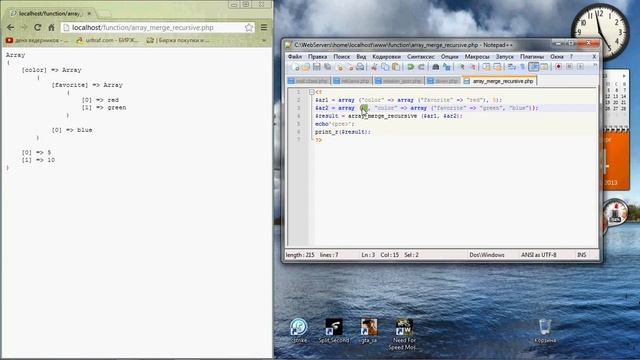Open the Chrome hamburger menu

tap(264, 27)
